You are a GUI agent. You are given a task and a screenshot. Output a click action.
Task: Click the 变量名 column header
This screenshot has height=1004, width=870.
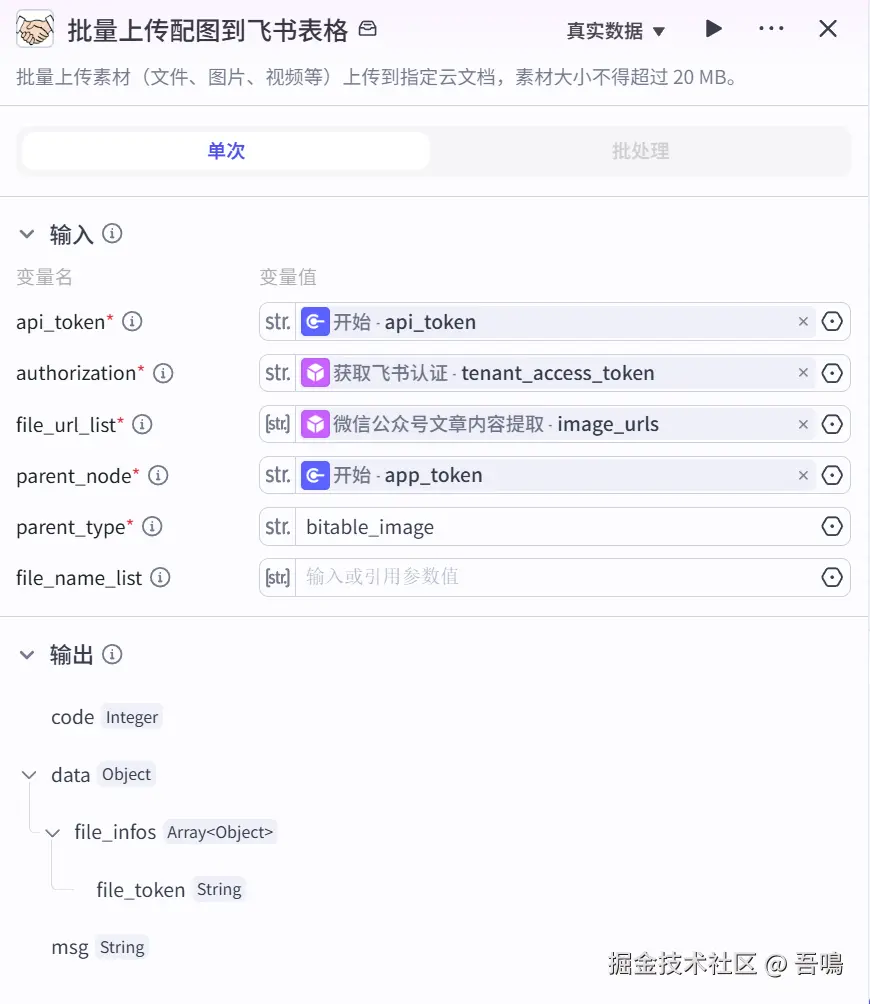(44, 277)
